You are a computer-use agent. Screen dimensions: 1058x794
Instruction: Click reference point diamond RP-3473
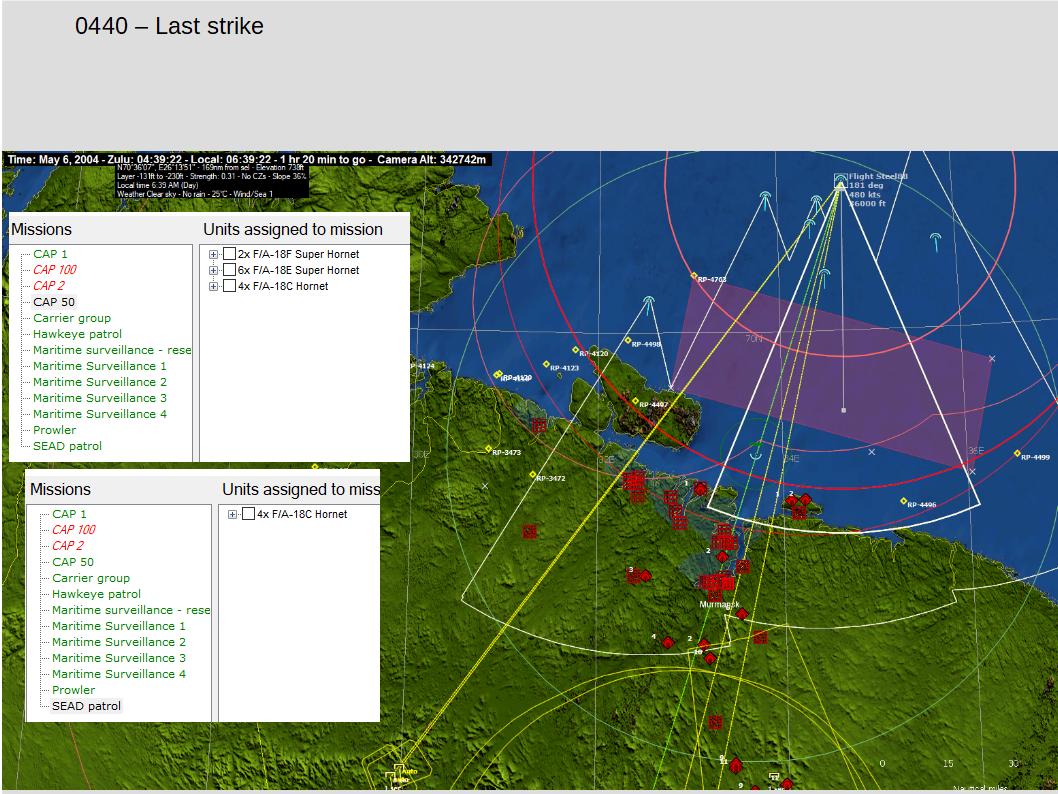point(489,449)
